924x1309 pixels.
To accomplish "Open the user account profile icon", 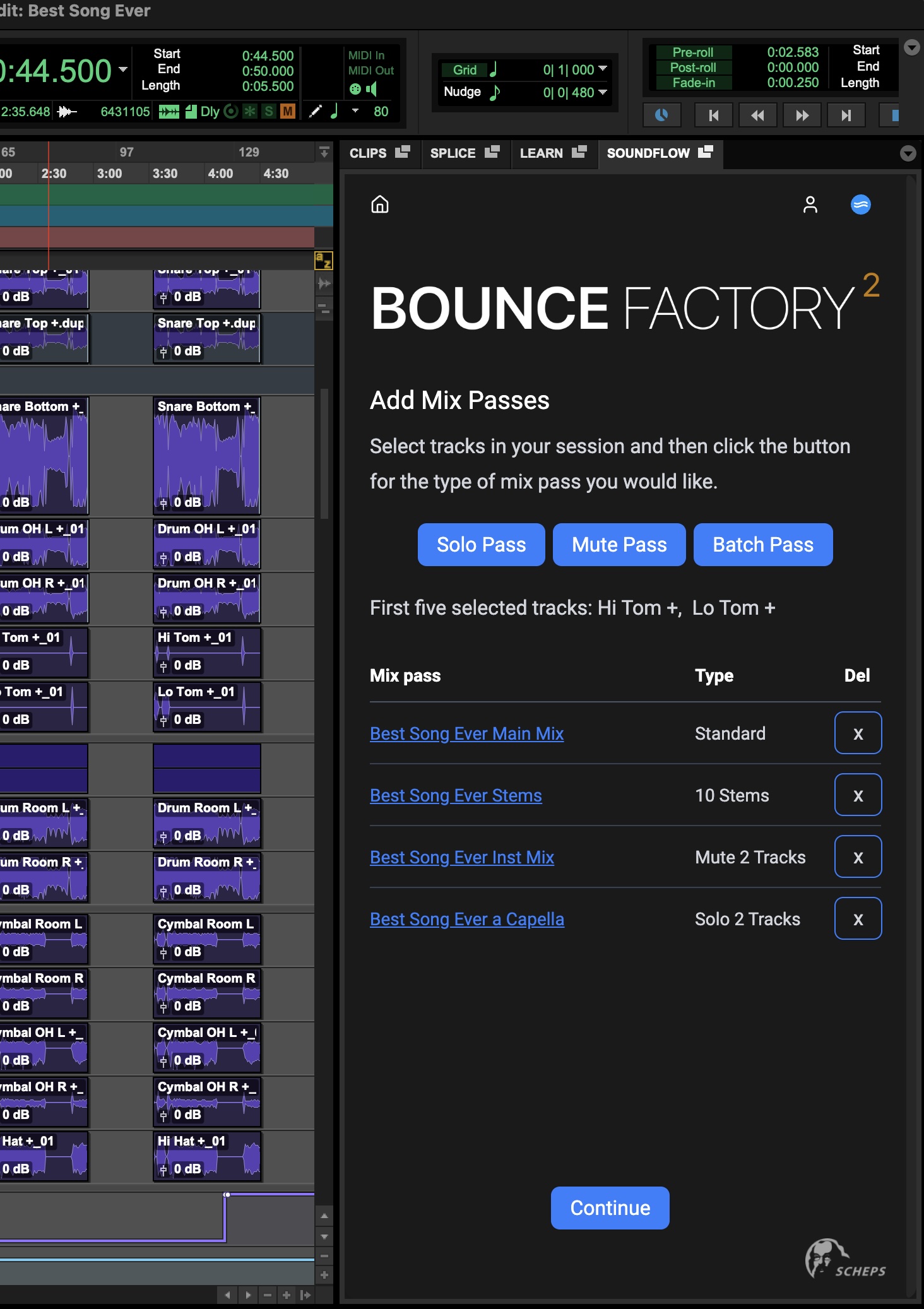I will coord(810,204).
